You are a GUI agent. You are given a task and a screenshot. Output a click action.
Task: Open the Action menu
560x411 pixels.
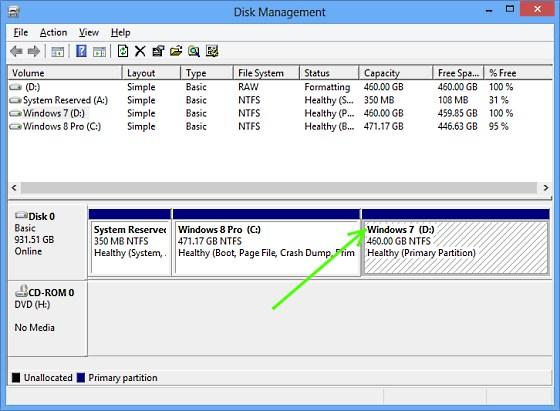pos(53,32)
